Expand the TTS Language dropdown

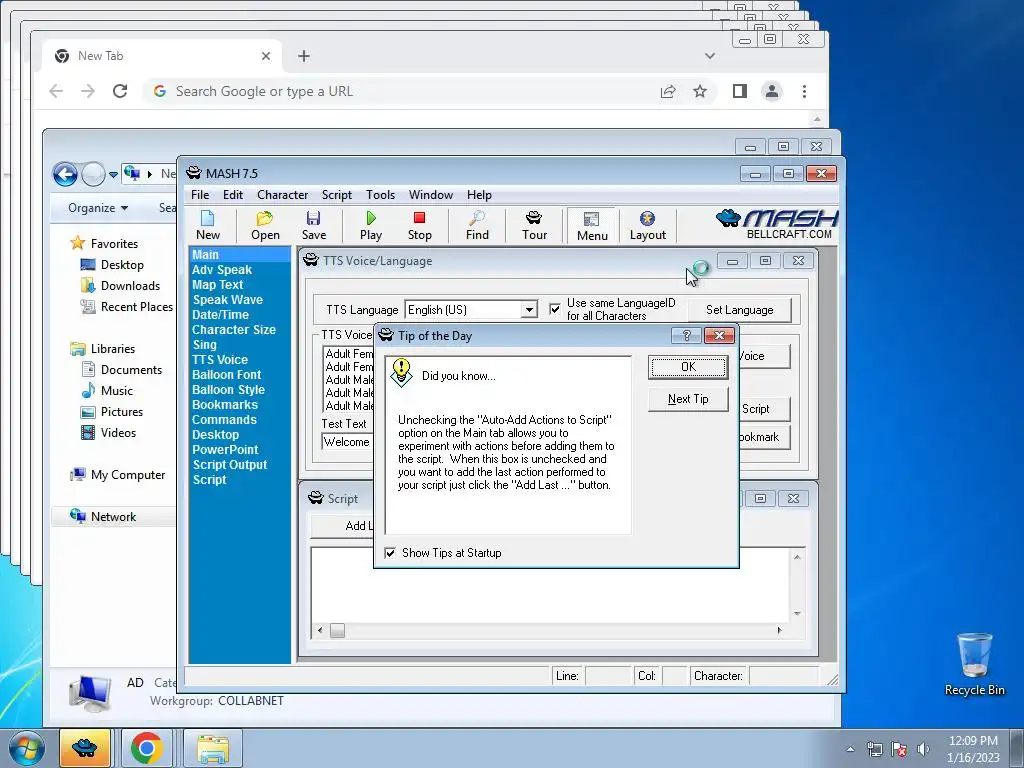click(x=529, y=310)
